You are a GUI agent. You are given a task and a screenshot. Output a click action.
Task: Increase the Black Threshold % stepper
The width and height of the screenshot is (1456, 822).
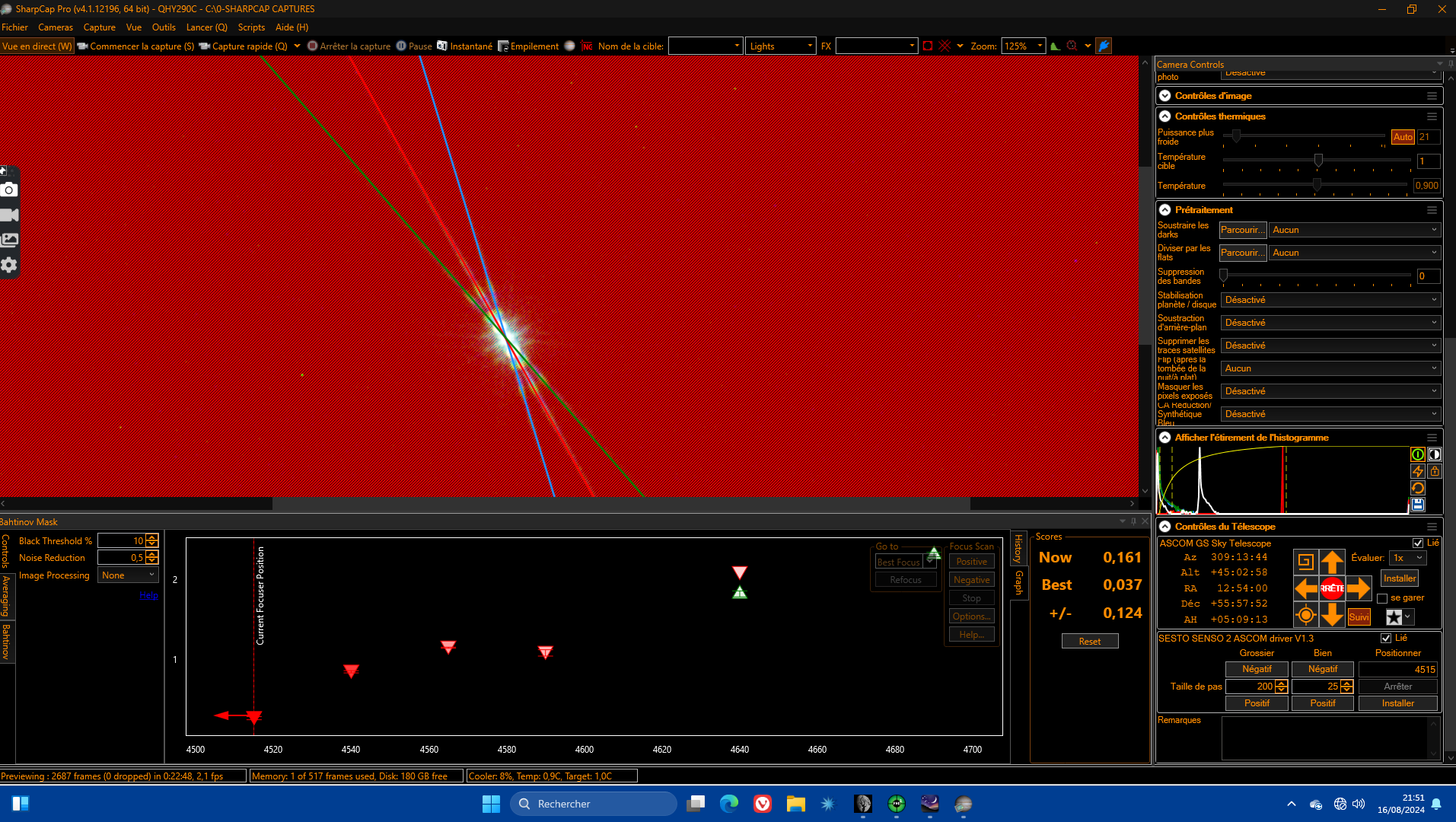pos(152,537)
